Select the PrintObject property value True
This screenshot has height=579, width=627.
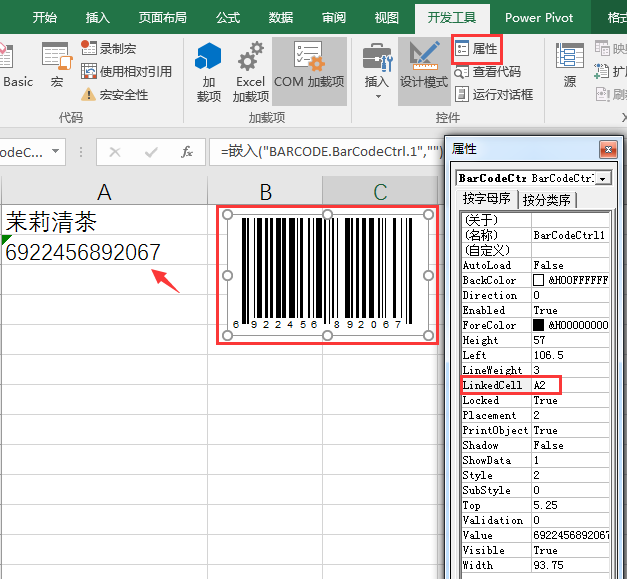pyautogui.click(x=570, y=430)
